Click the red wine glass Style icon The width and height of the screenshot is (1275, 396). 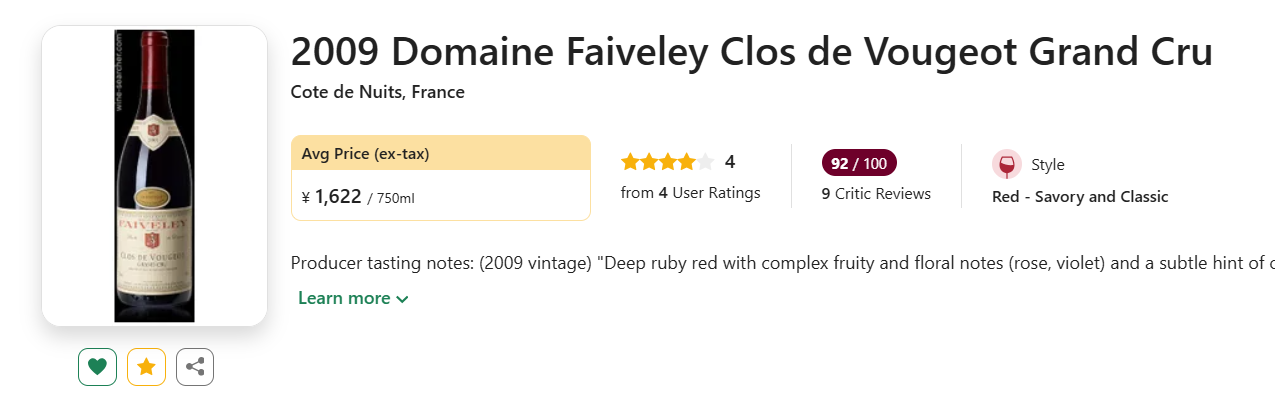tap(1007, 164)
